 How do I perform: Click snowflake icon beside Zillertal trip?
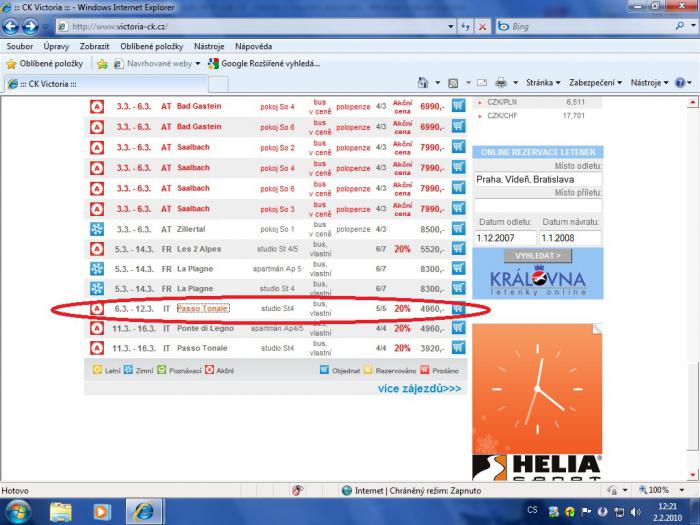point(97,229)
